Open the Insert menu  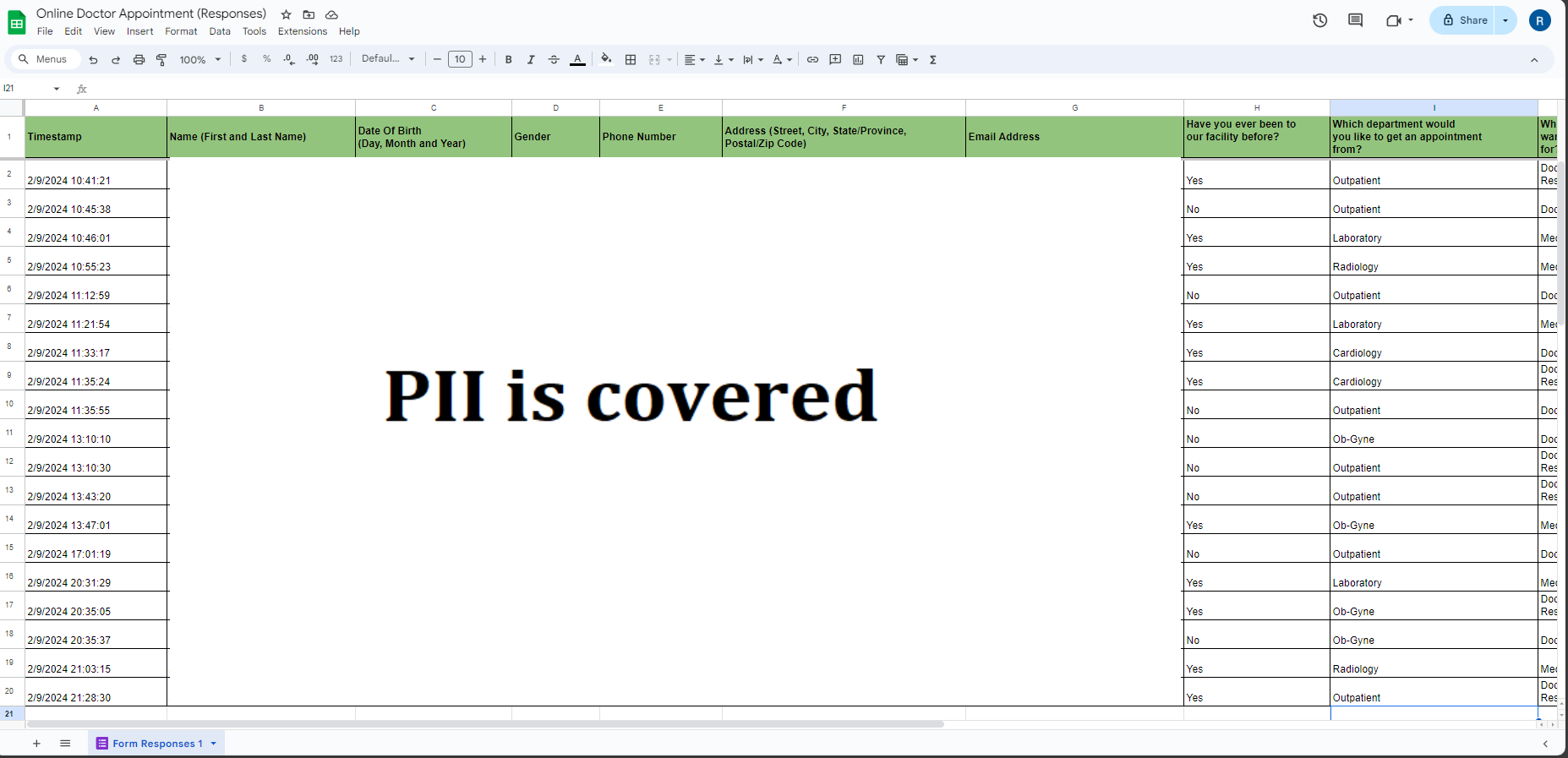[x=140, y=31]
